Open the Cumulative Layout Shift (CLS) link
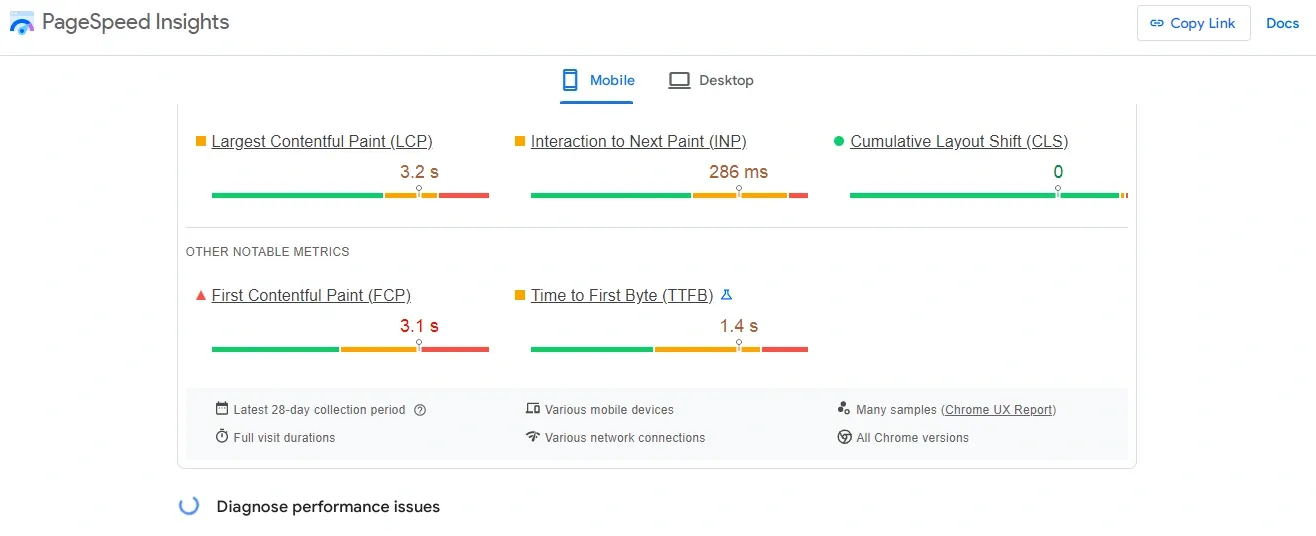Viewport: 1316px width, 536px height. click(x=959, y=142)
